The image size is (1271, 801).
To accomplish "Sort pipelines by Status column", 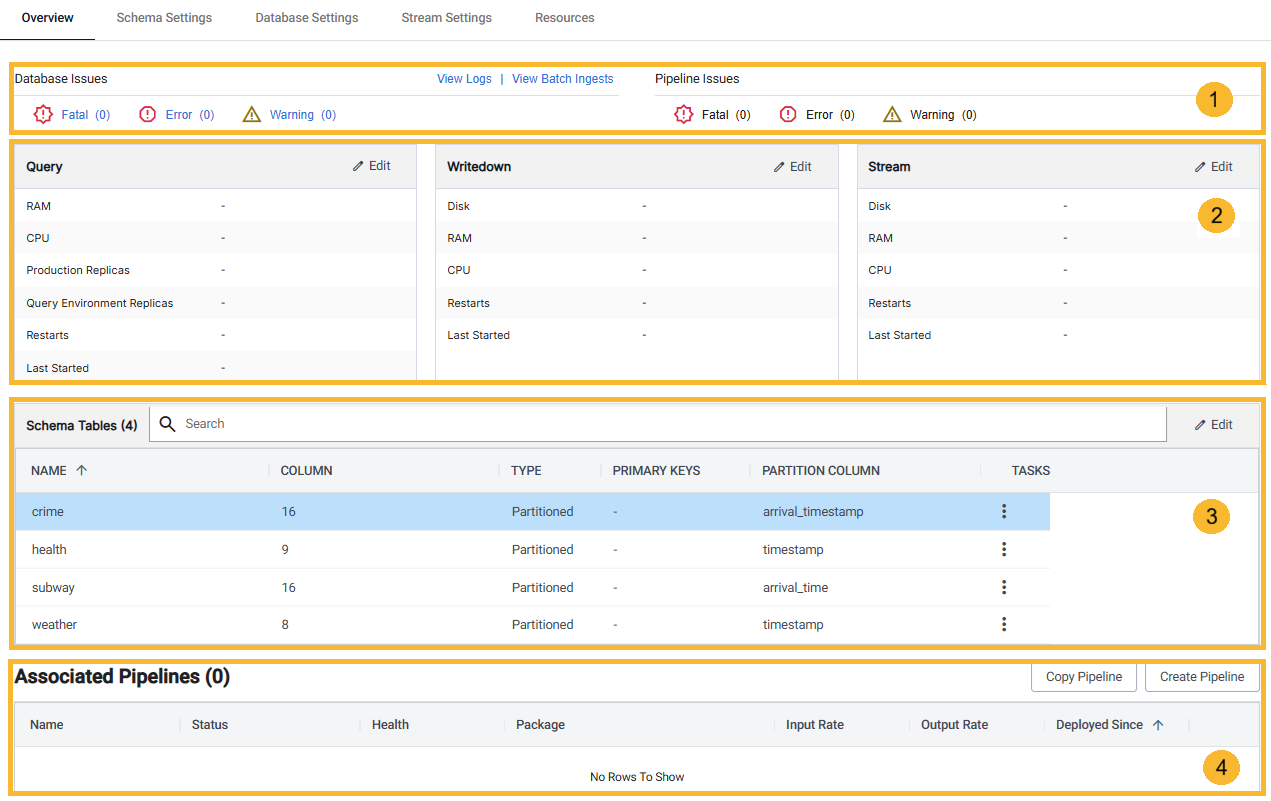I will coord(210,725).
